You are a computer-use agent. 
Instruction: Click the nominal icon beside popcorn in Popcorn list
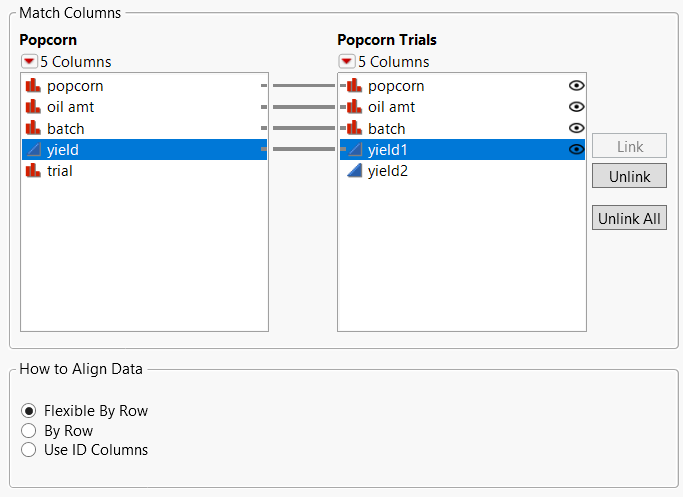tap(33, 86)
